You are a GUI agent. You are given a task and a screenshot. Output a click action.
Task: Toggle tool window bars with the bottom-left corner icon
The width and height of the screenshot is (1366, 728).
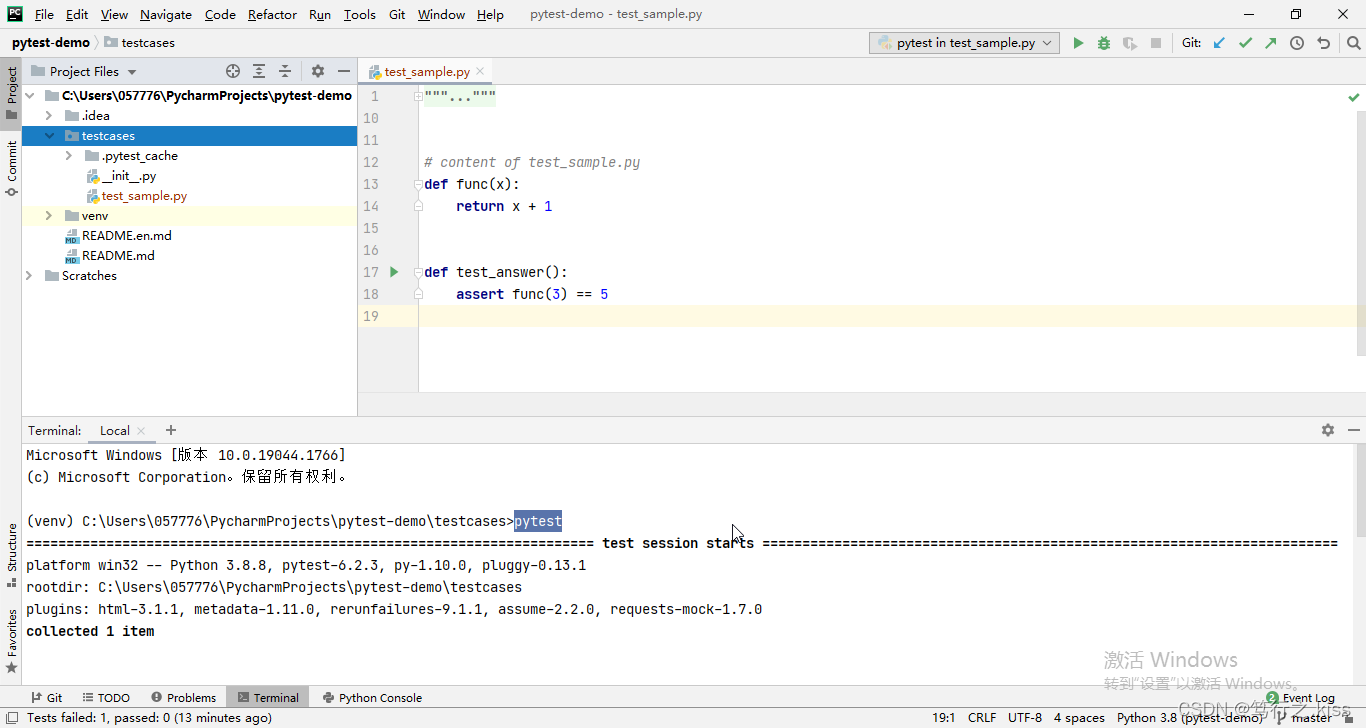10,717
